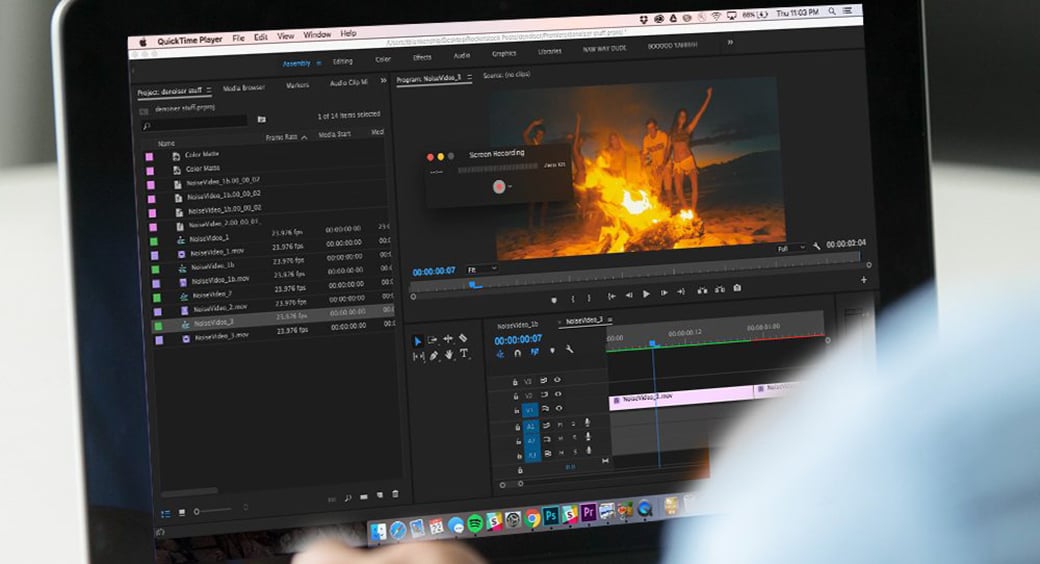Choose the Hand tool

tap(449, 354)
